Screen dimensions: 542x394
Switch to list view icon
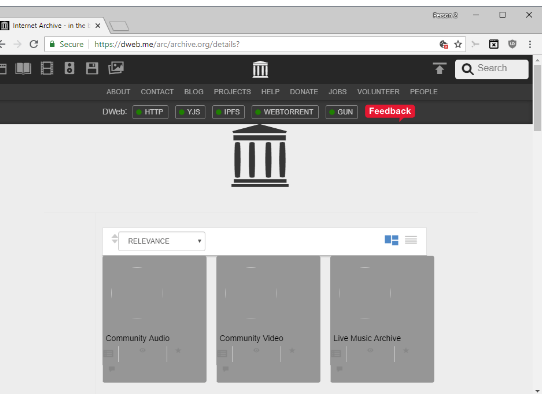pos(411,240)
